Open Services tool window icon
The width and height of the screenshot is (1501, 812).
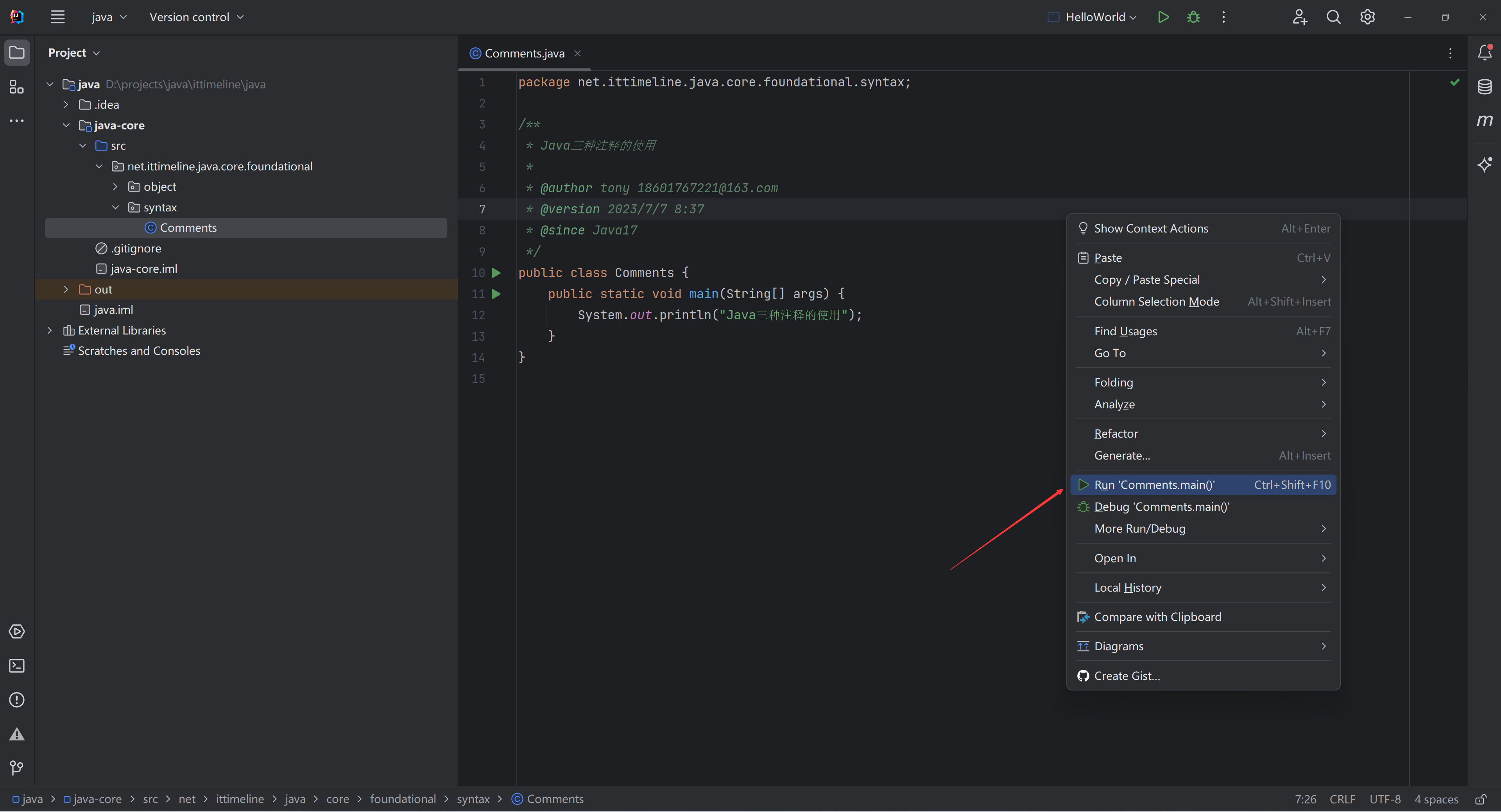pyautogui.click(x=17, y=631)
